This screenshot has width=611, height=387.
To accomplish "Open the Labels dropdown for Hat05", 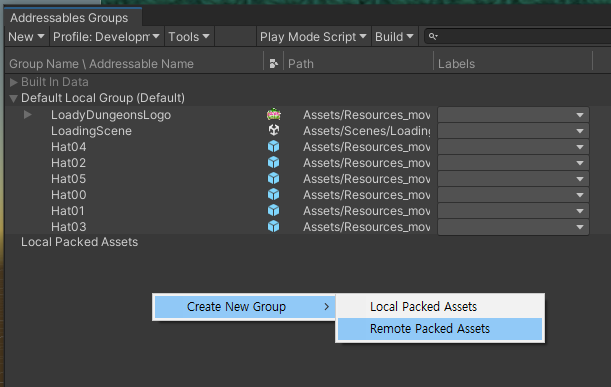I will tap(513, 179).
